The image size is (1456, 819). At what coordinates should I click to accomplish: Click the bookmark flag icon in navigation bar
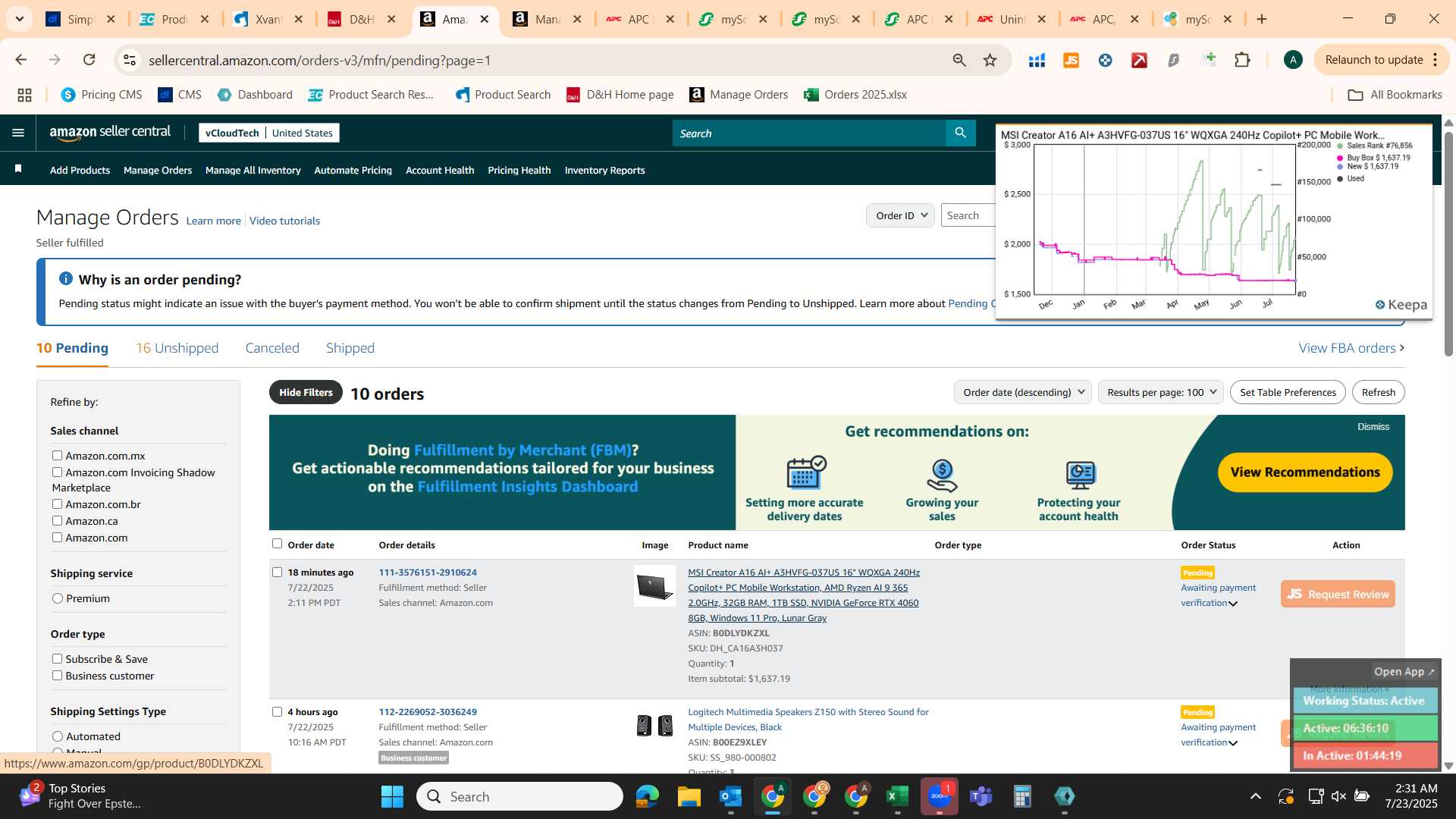pos(18,169)
